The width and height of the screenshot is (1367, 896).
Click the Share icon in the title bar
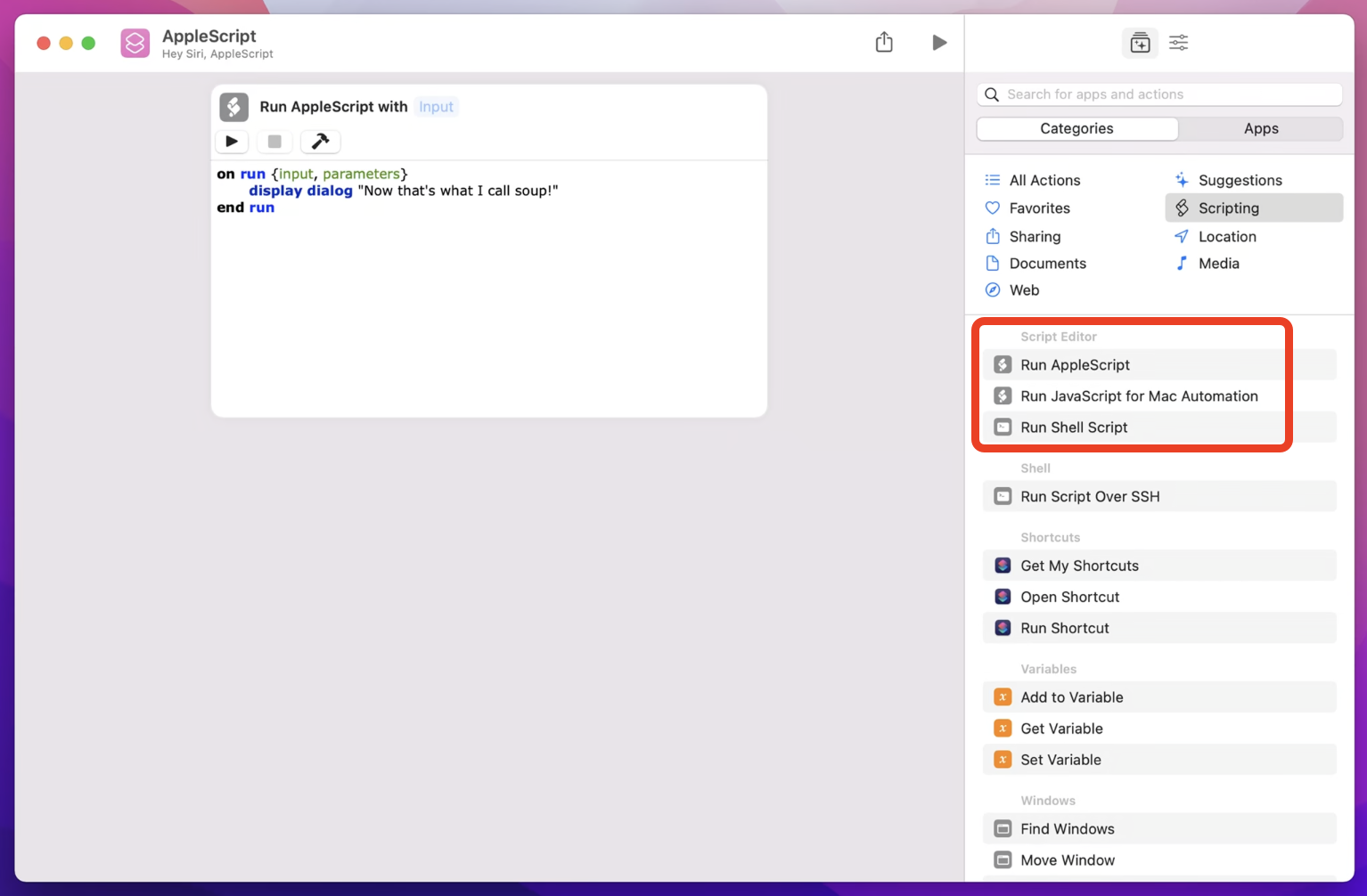(884, 42)
